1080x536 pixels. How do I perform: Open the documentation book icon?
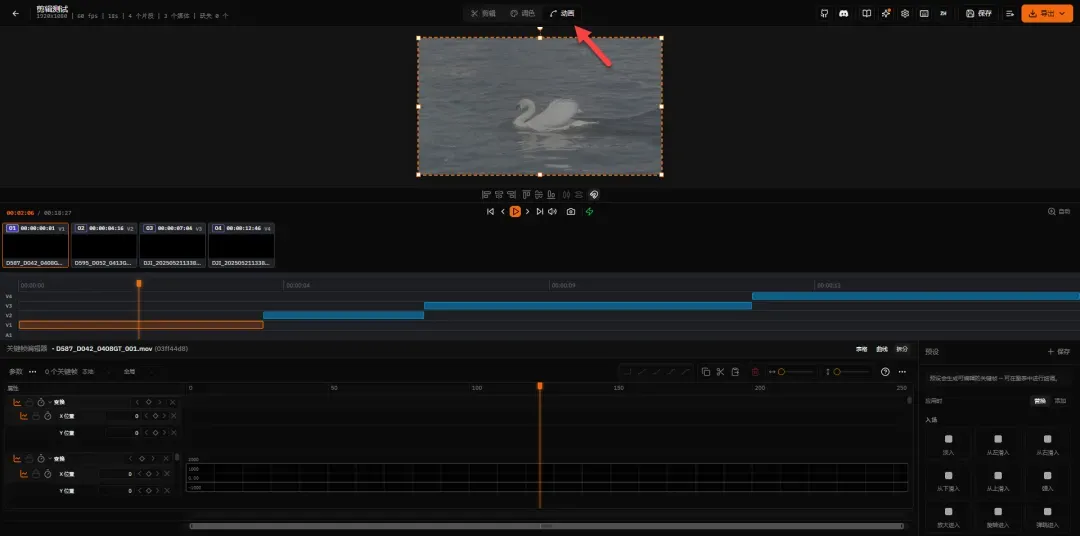[x=867, y=13]
